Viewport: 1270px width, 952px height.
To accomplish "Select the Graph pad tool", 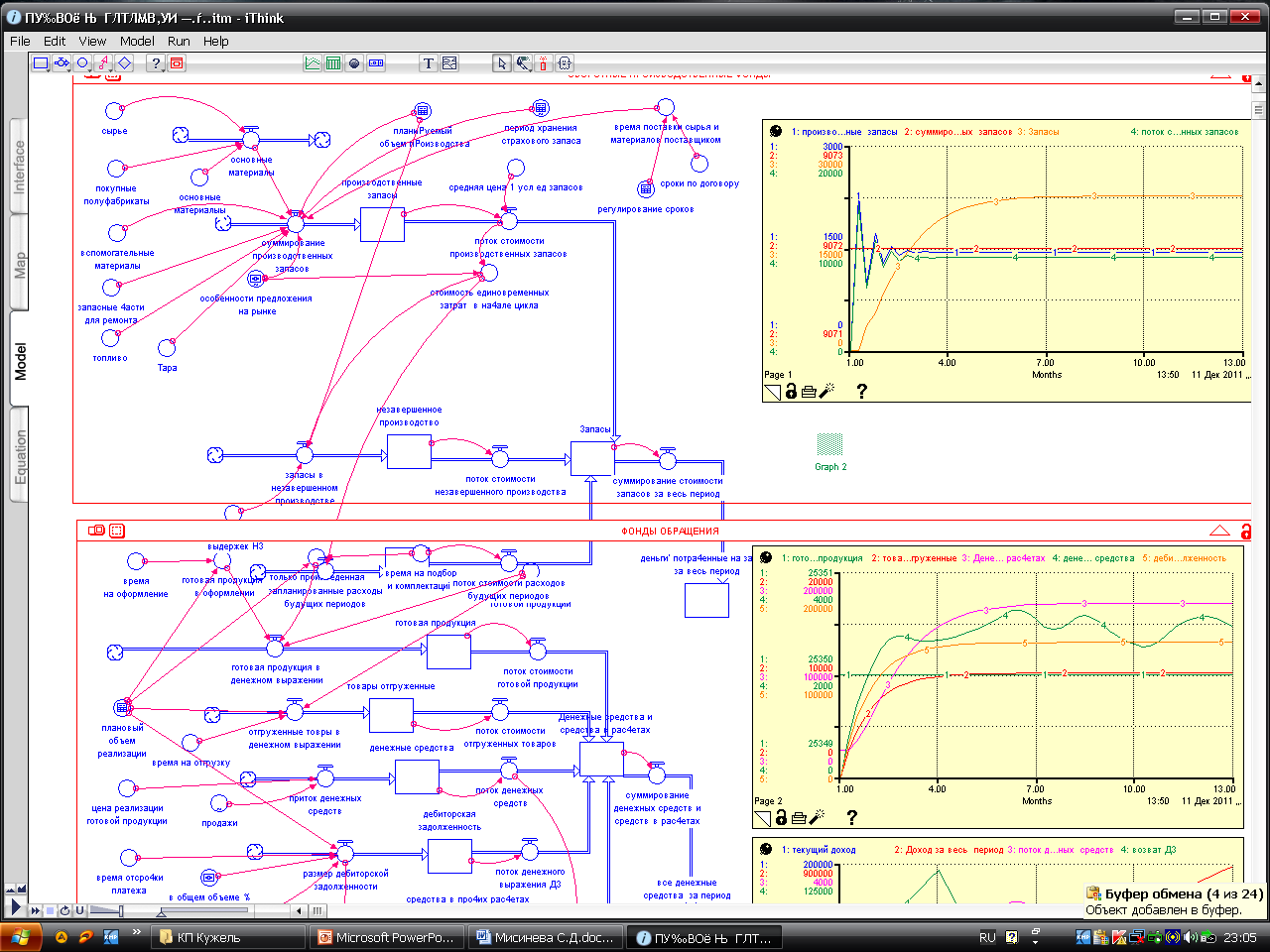I will pyautogui.click(x=313, y=63).
